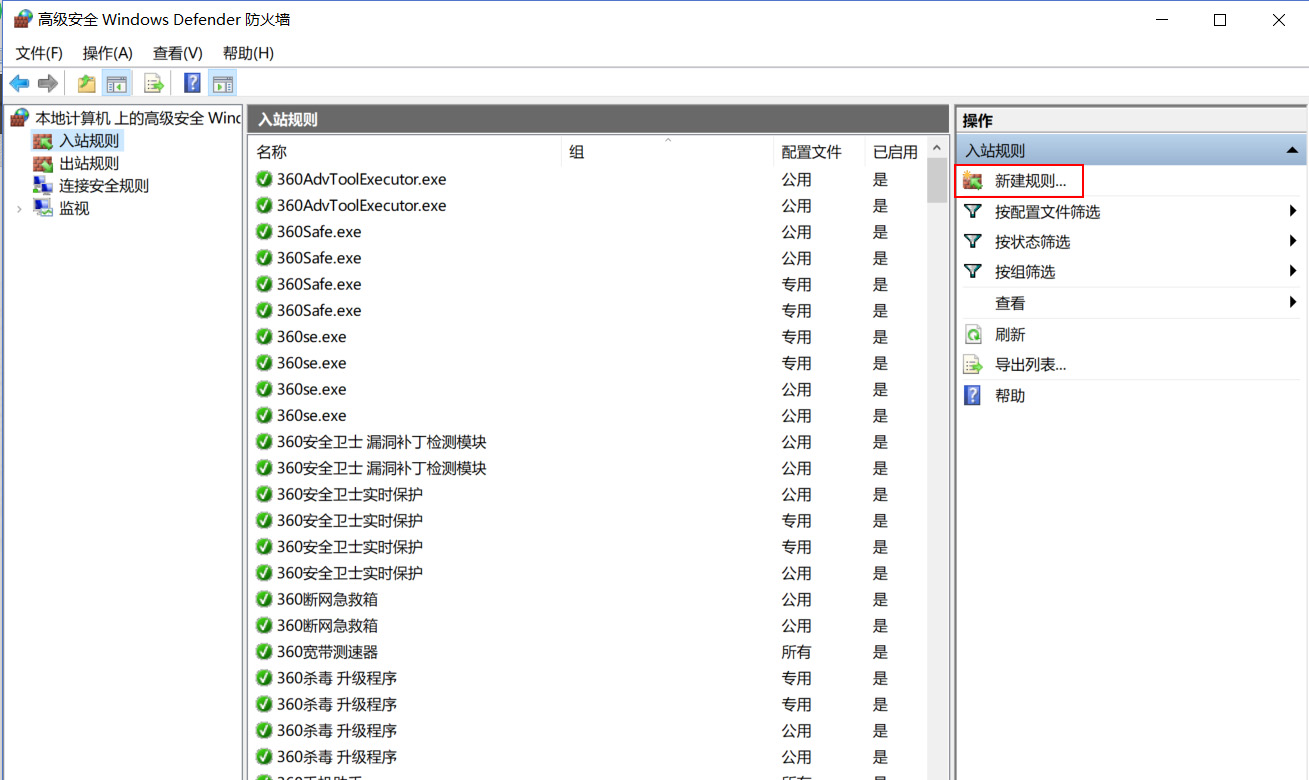Click the export icon beside 导出列表...
The height and width of the screenshot is (780, 1309).
coord(972,364)
